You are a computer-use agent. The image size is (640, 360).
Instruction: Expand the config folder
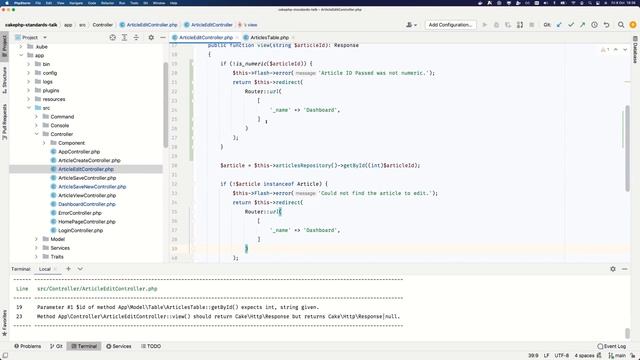pyautogui.click(x=29, y=73)
